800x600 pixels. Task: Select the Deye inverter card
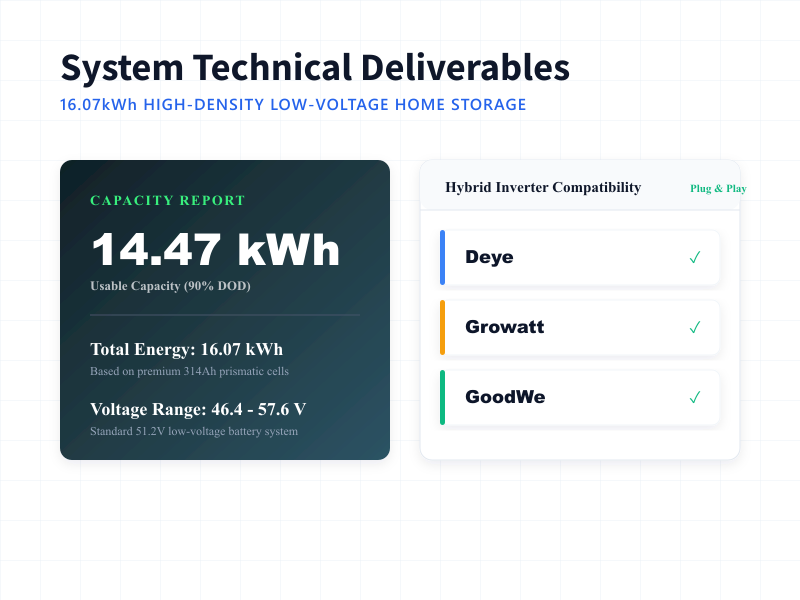(580, 257)
